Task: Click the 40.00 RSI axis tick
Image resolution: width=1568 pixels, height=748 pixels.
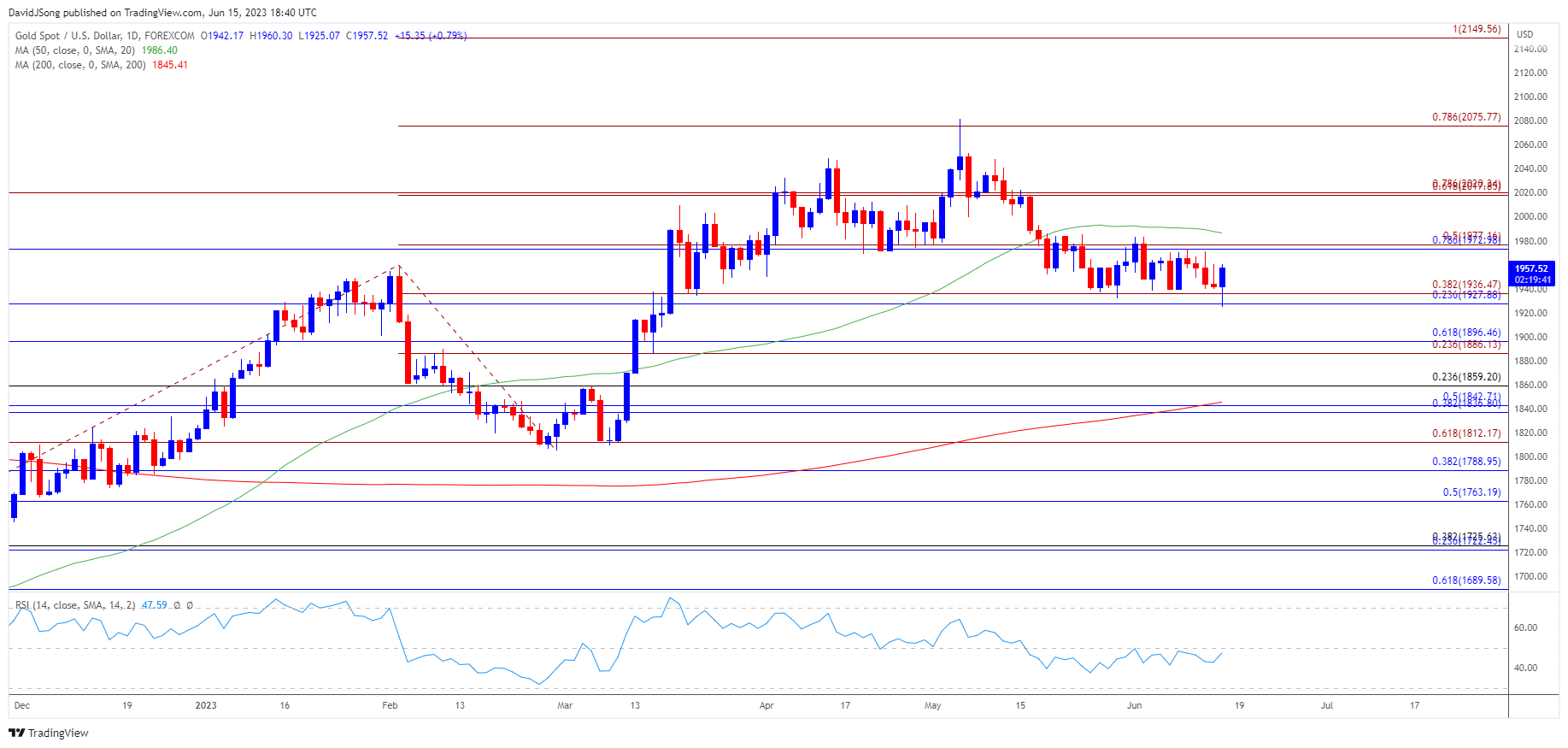Action: coord(1525,668)
